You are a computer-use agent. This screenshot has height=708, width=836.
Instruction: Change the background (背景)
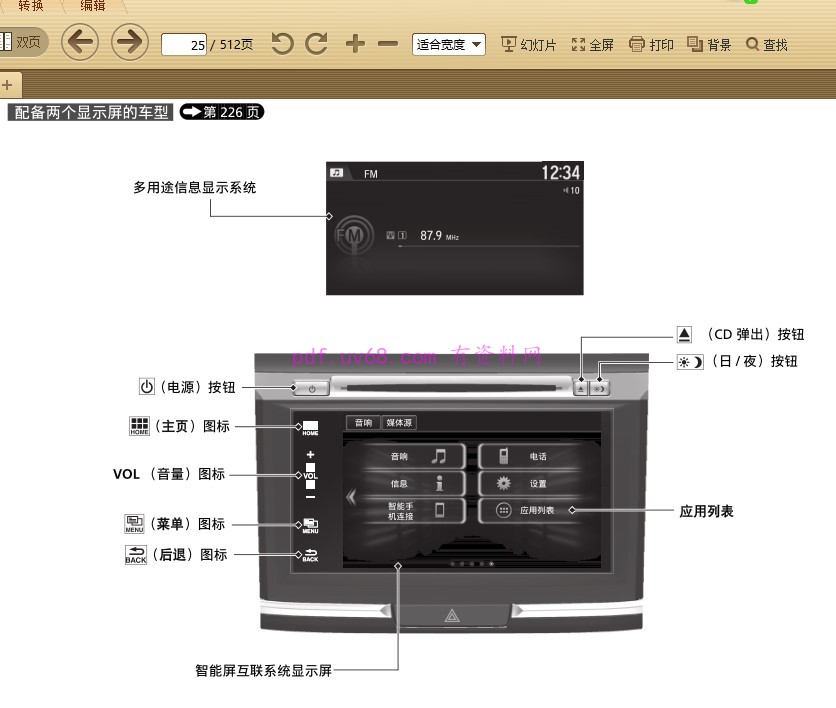[x=709, y=44]
